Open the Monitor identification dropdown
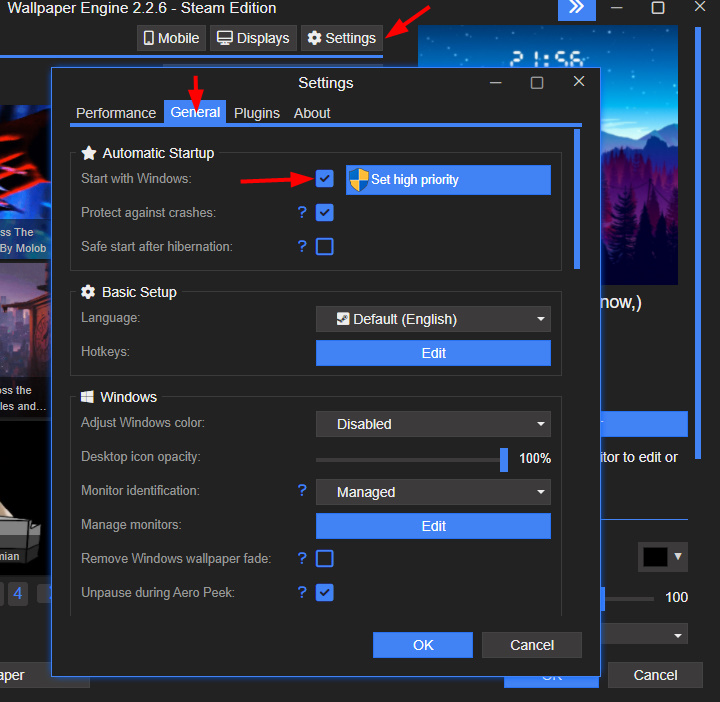Viewport: 720px width, 702px height. [433, 492]
